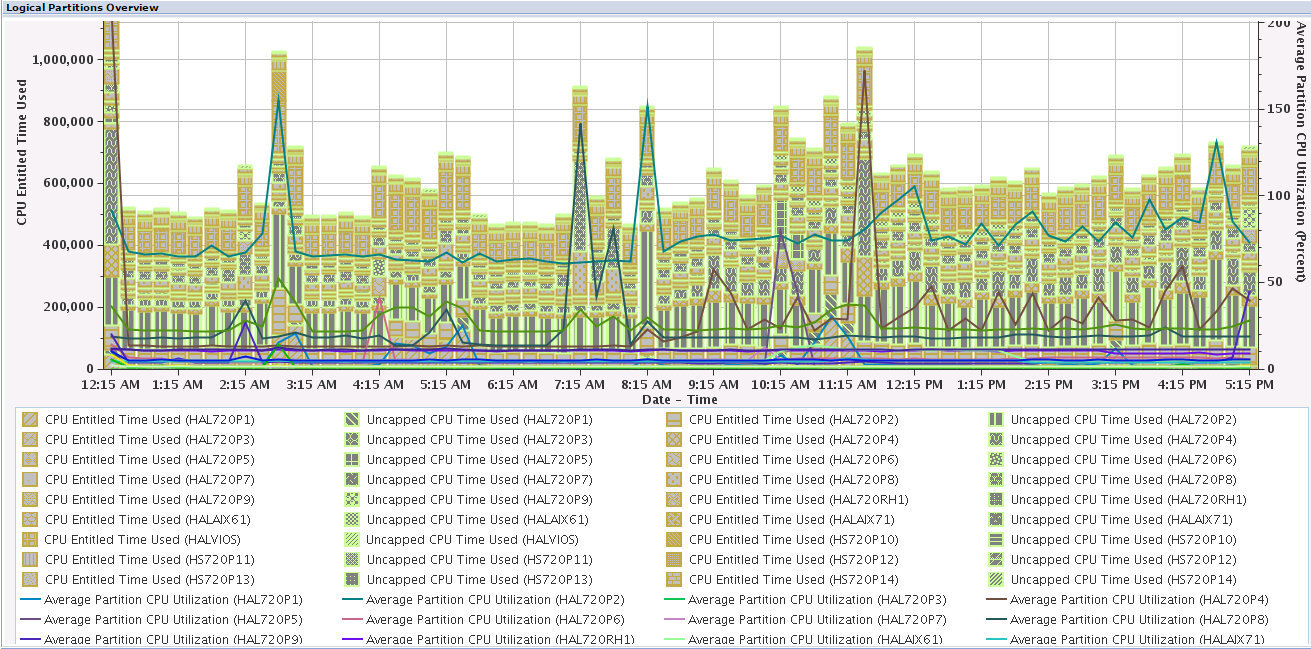Select the Uncapped CPU Time Used (HS720P14) legend icon
The image size is (1311, 649).
[x=996, y=580]
